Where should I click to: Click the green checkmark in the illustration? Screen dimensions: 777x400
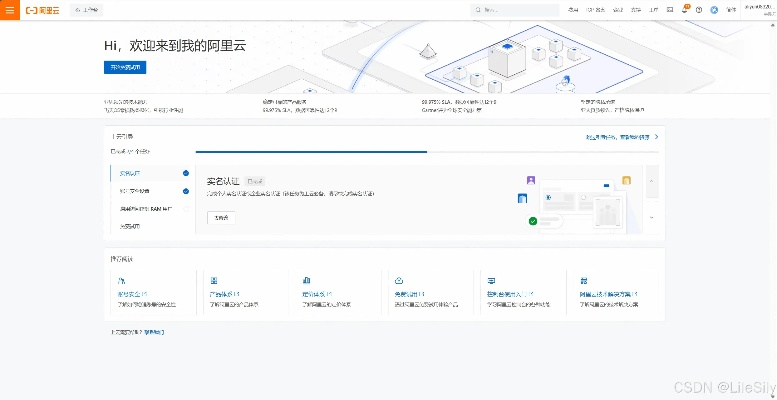click(533, 221)
